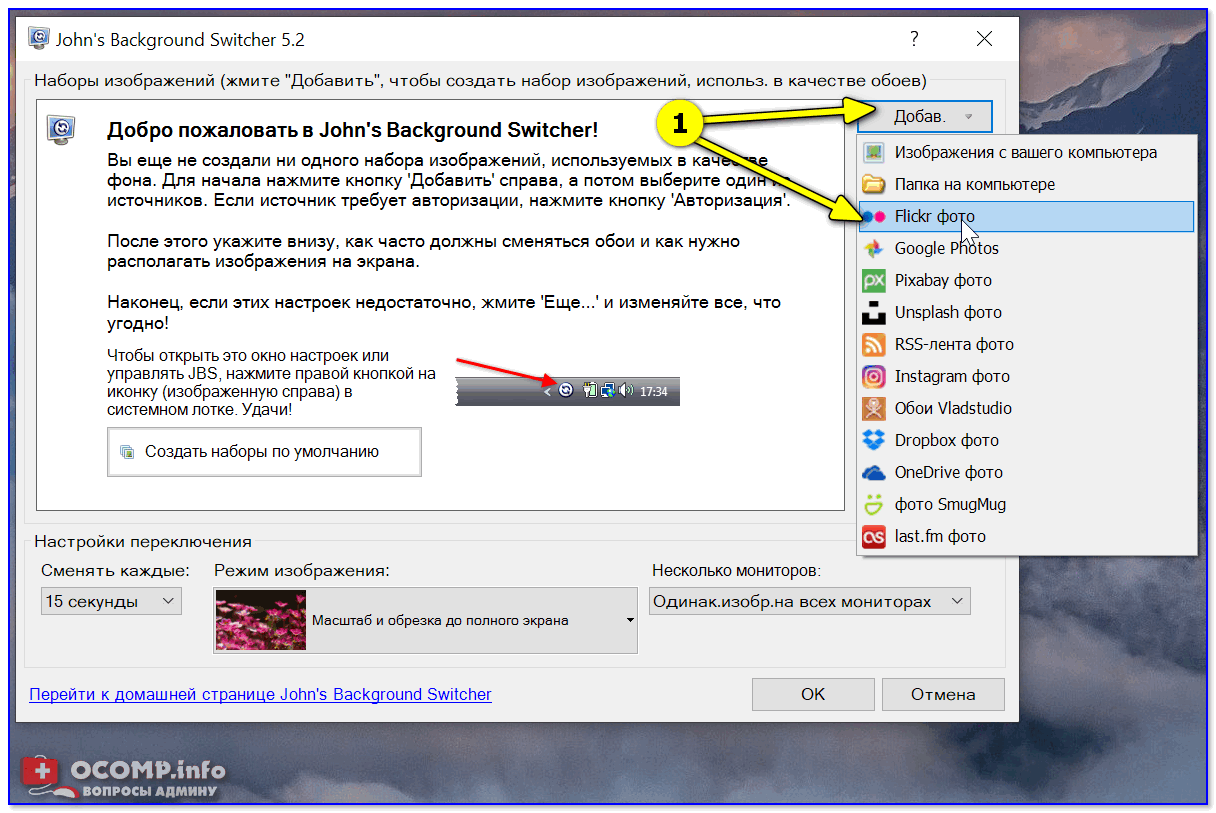Image resolution: width=1216 pixels, height=813 pixels.
Task: Click the folder icon for Папка на компьютере
Action: pyautogui.click(x=874, y=184)
